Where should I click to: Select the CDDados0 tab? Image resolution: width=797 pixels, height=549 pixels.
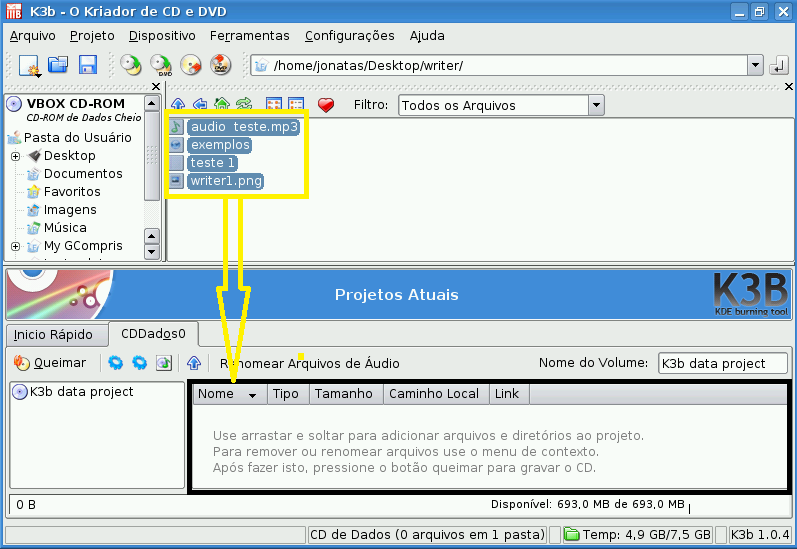point(154,334)
